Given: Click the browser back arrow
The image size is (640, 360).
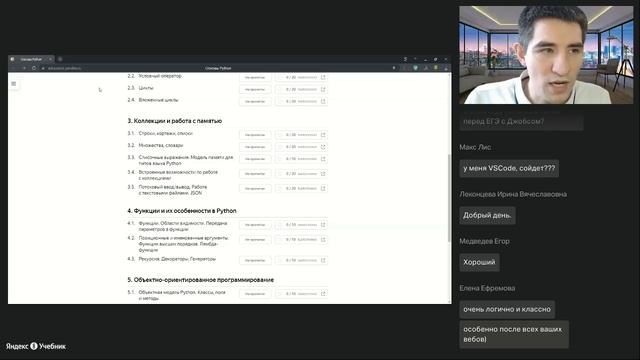Looking at the screenshot, I should 14,68.
